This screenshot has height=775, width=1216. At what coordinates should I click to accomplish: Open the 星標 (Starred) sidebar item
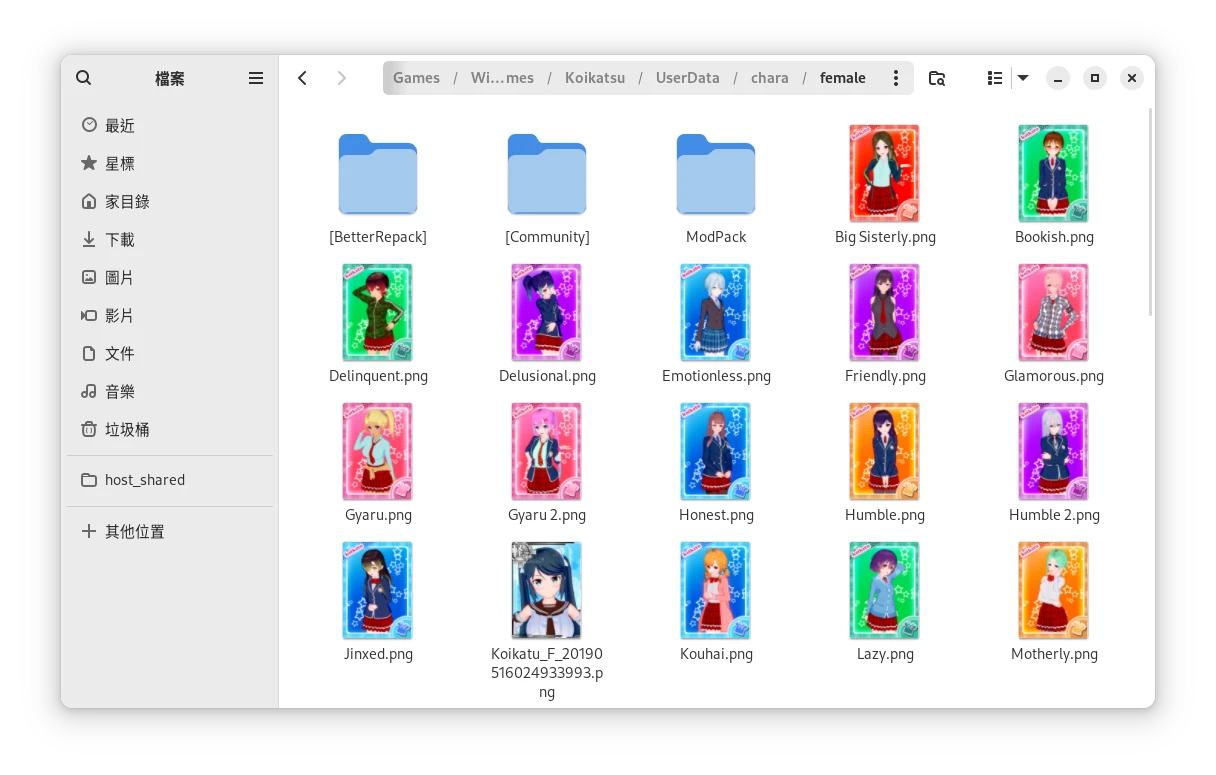coord(120,163)
